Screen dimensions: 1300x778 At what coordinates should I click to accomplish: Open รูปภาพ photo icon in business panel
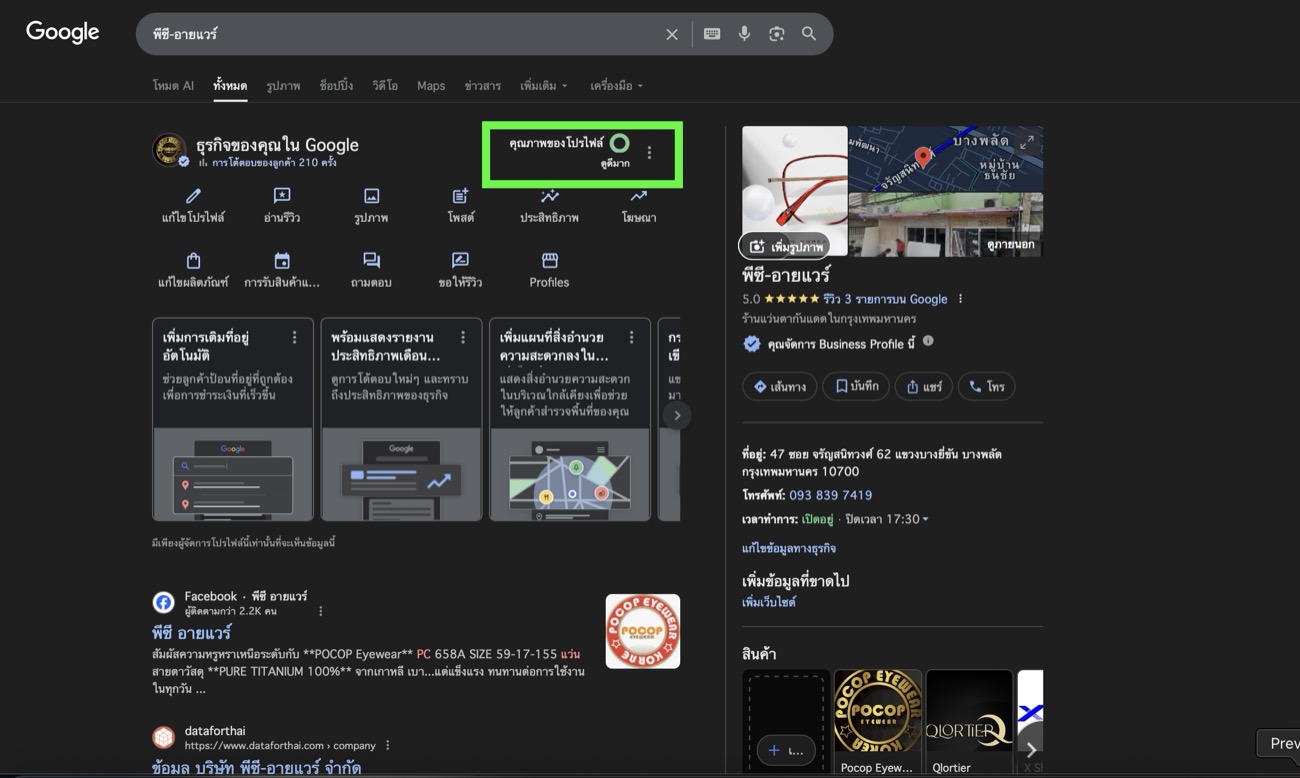coord(371,196)
